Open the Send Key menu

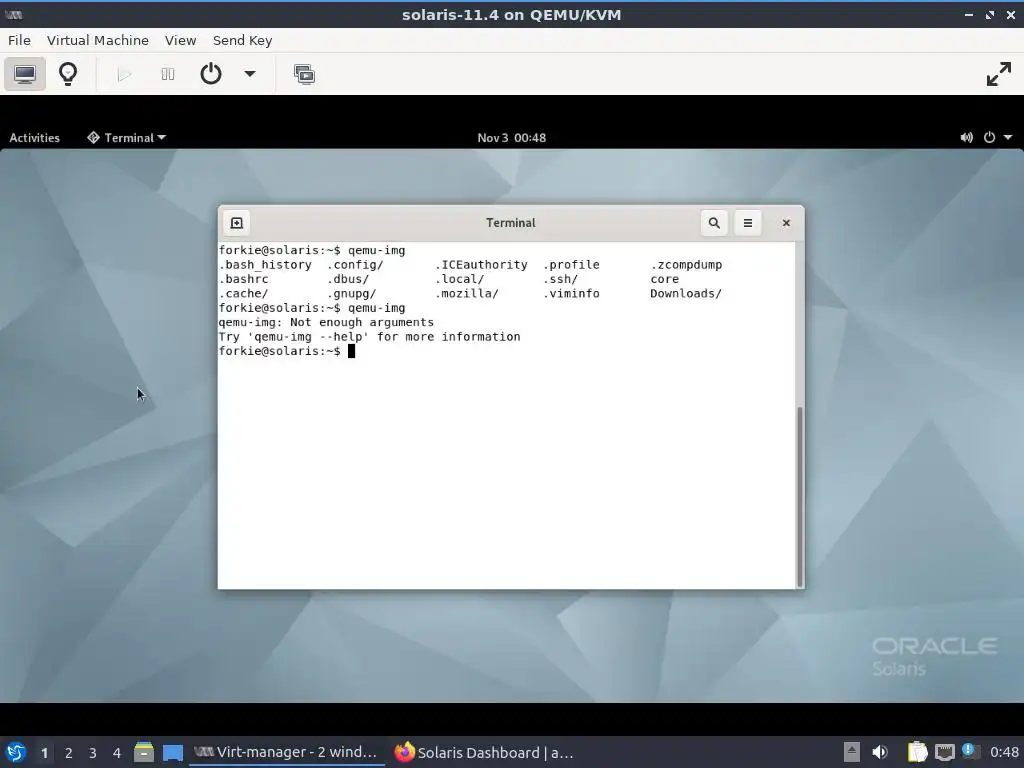tap(242, 40)
